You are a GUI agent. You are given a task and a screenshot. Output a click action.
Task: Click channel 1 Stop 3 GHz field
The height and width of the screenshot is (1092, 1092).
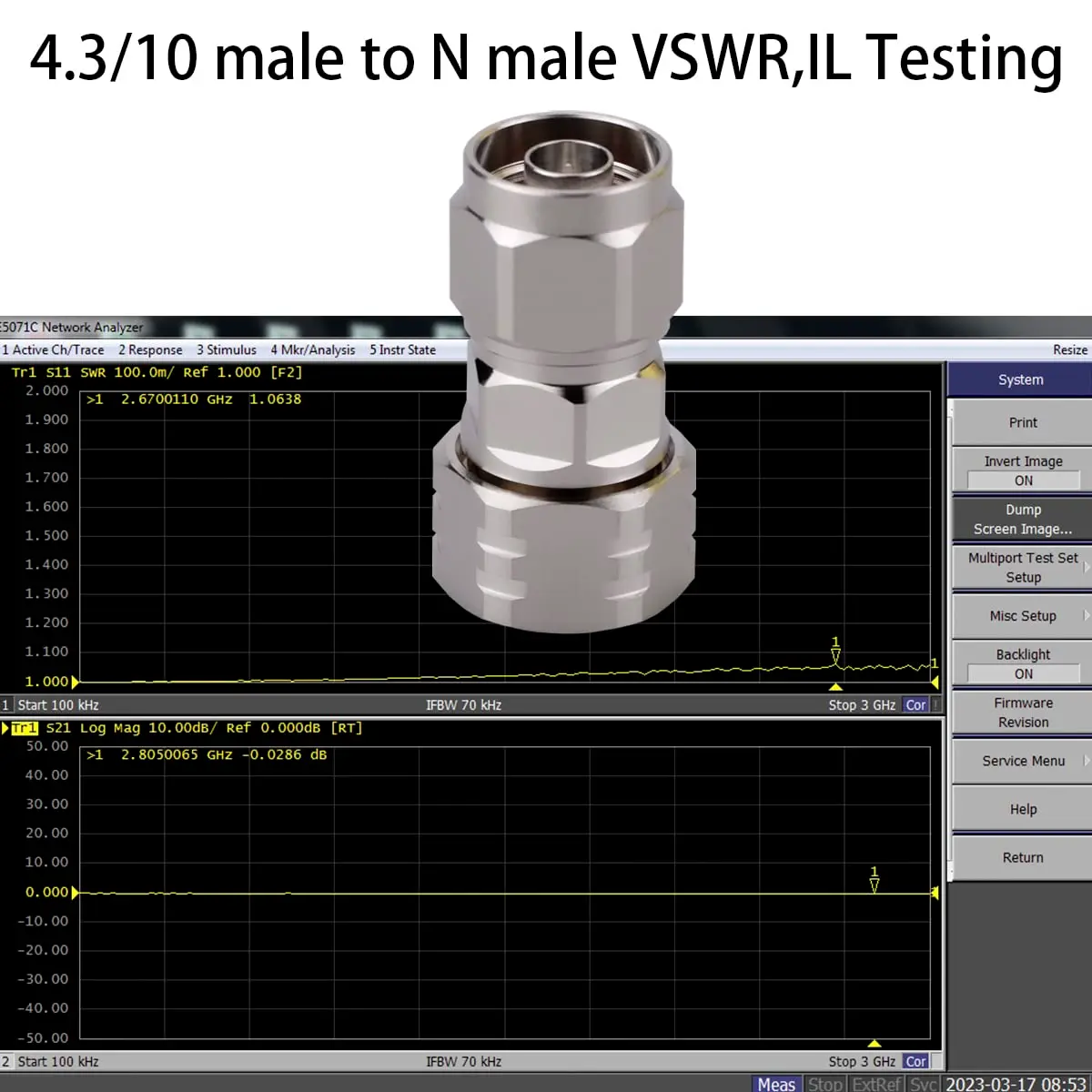pyautogui.click(x=862, y=705)
